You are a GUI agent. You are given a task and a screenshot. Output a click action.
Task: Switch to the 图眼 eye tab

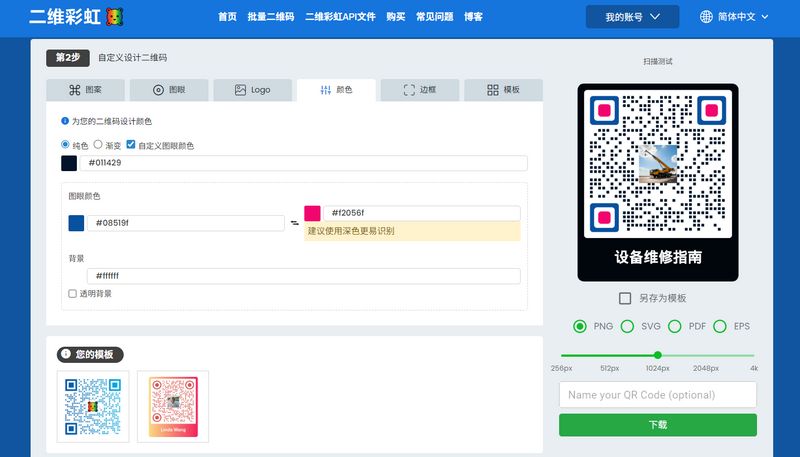point(169,90)
